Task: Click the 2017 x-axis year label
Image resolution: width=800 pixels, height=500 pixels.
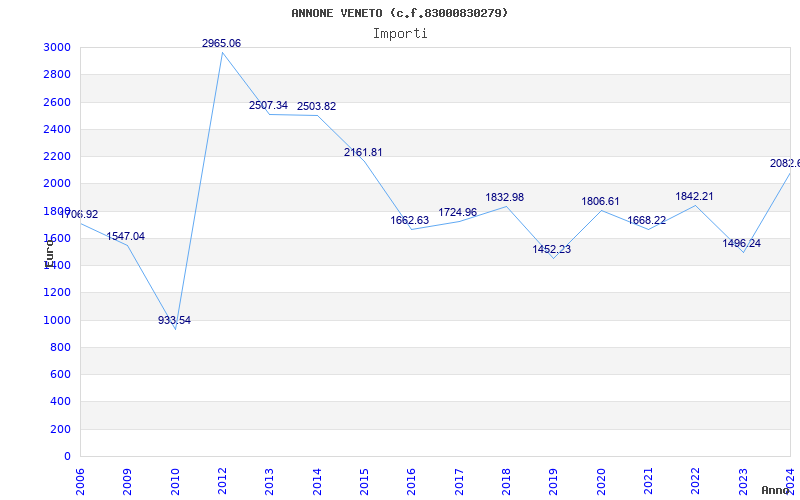Action: tap(459, 482)
